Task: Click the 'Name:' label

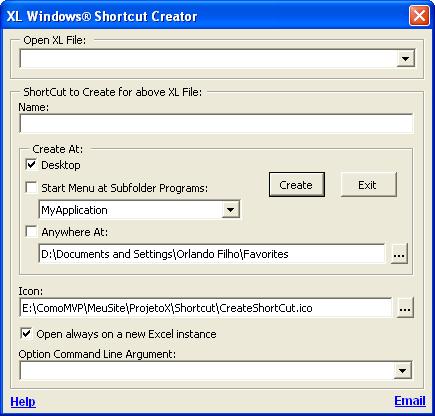Action: click(x=34, y=107)
